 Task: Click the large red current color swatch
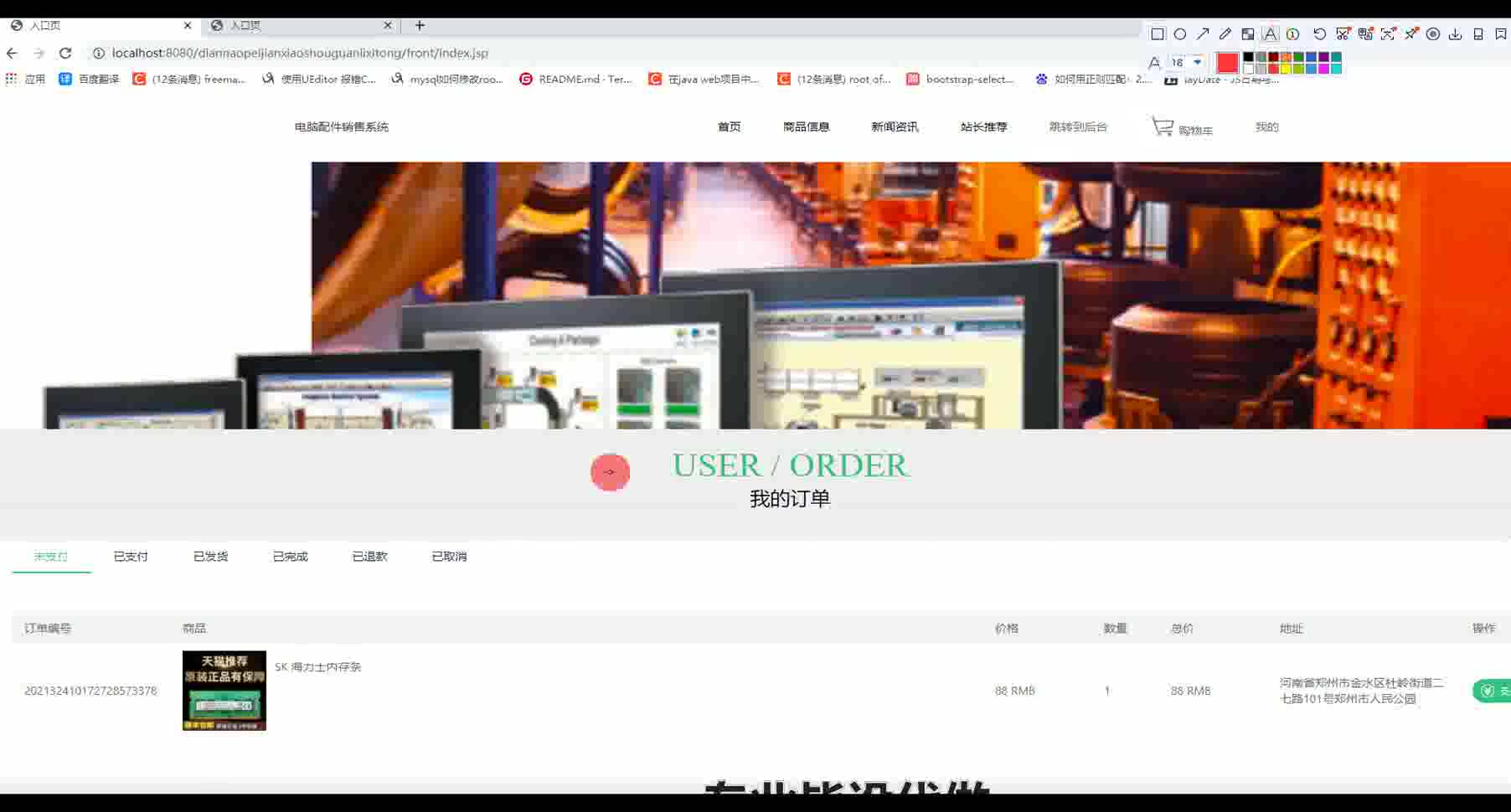click(x=1228, y=63)
